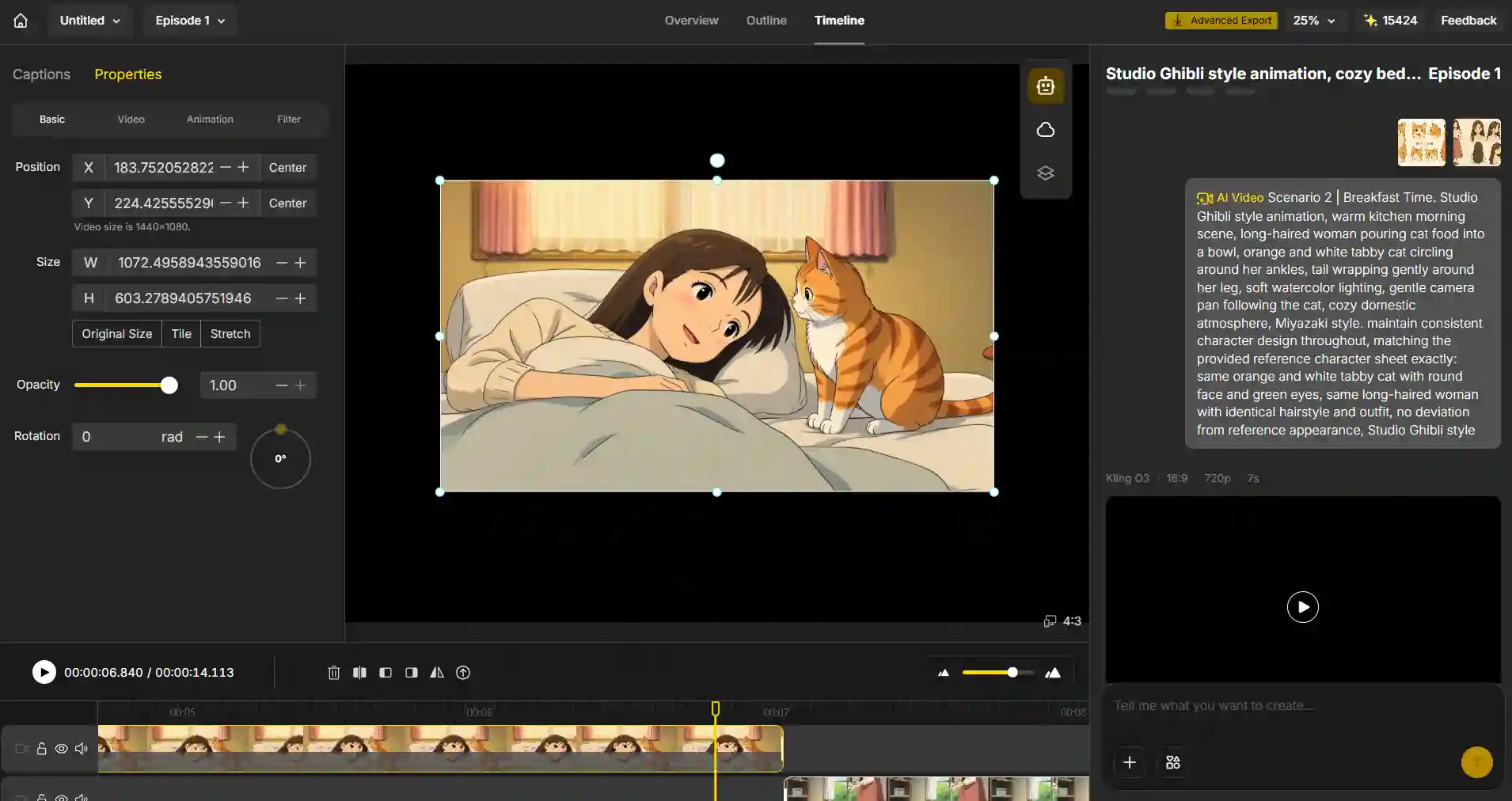Adjust the timeline zoom slider
Screen dimensions: 1512x801
(1012, 673)
